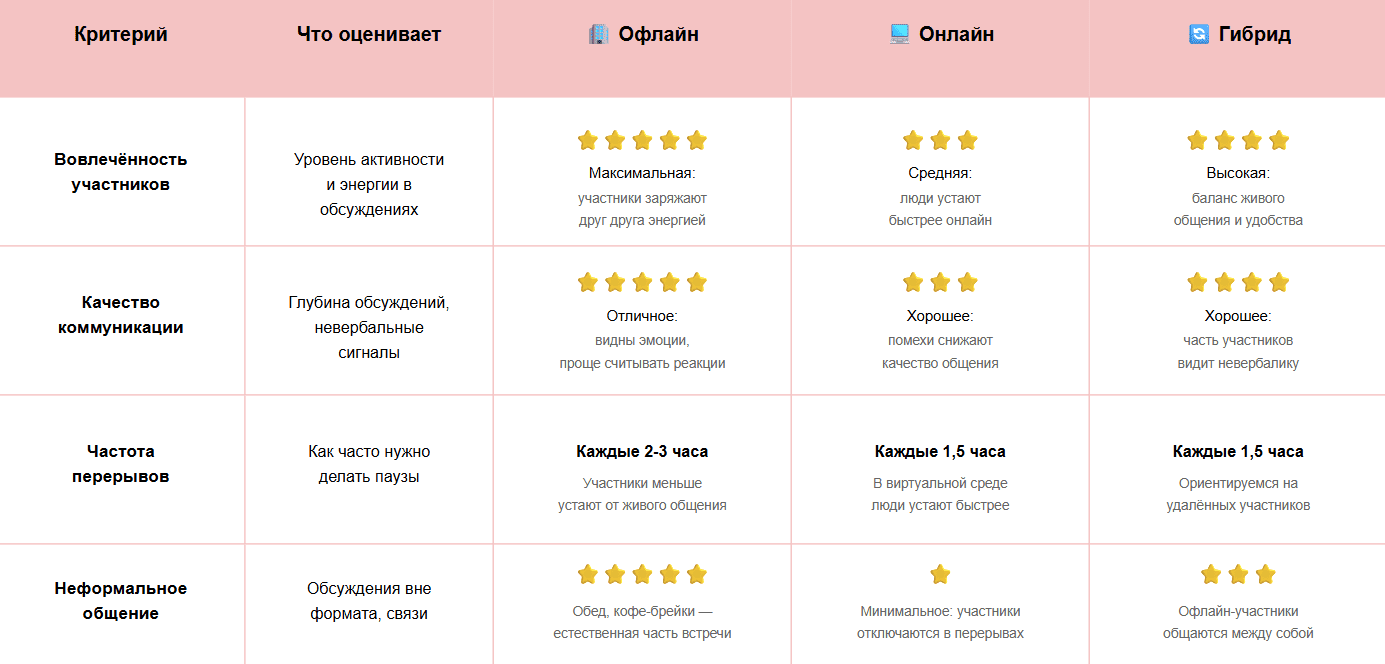Click the three-star rating above Средняя
Viewport: 1385px width, 664px height.
tap(940, 140)
